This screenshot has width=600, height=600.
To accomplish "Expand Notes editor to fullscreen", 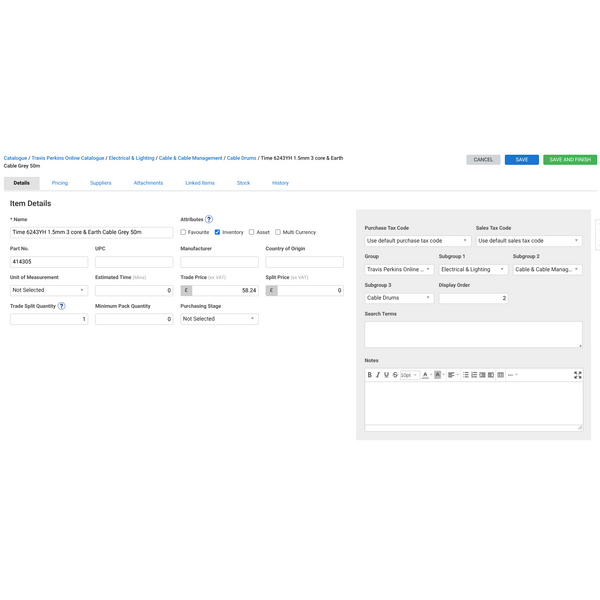I will (x=578, y=375).
